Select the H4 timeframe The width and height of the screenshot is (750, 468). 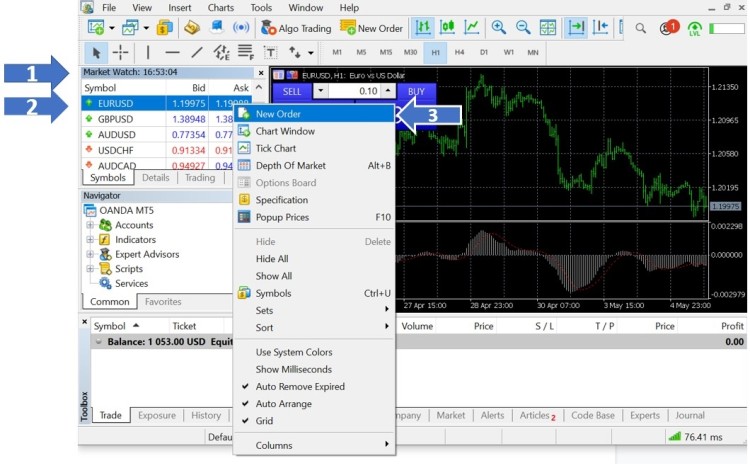tap(459, 52)
